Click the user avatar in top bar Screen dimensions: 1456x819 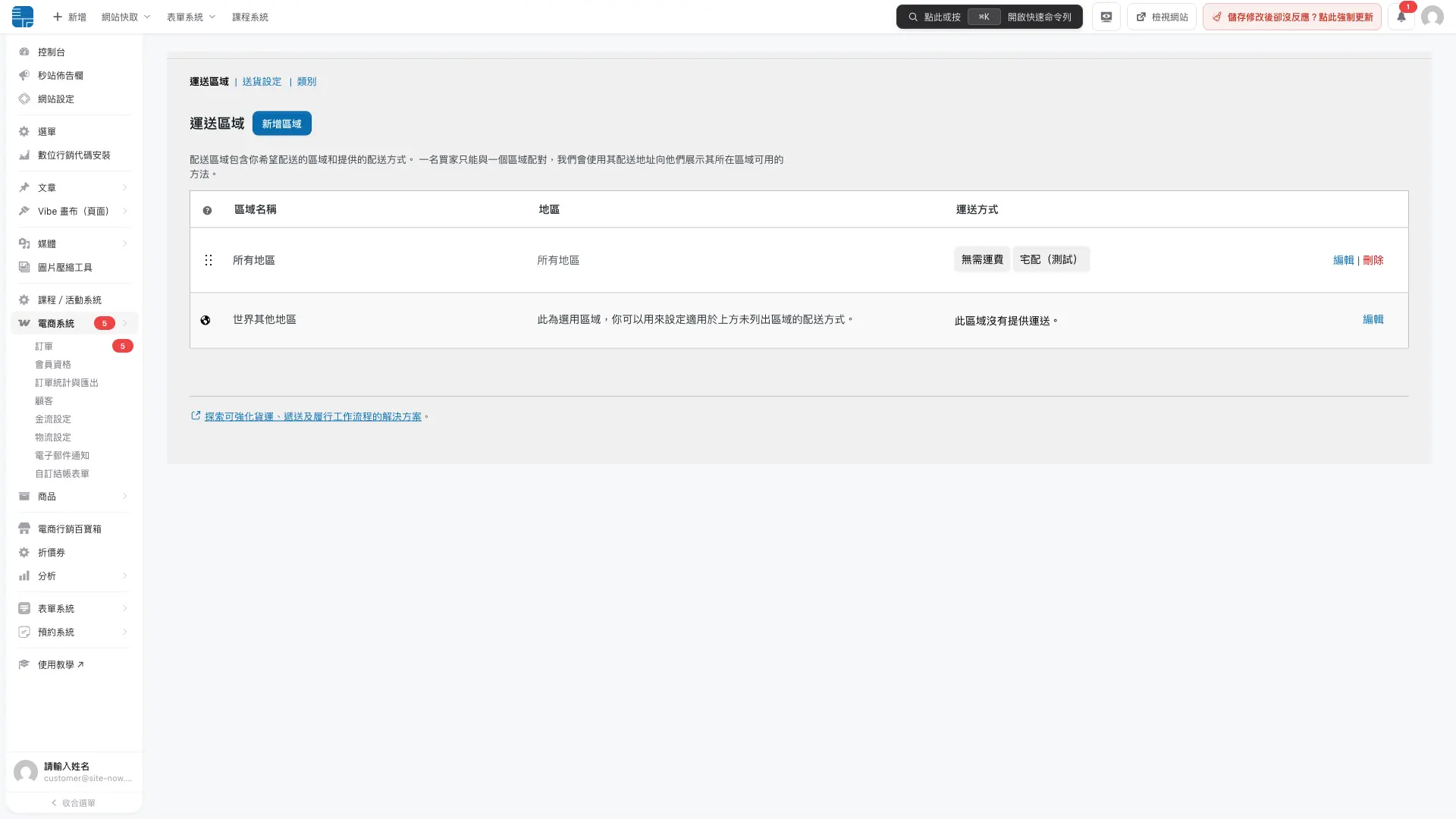1432,17
